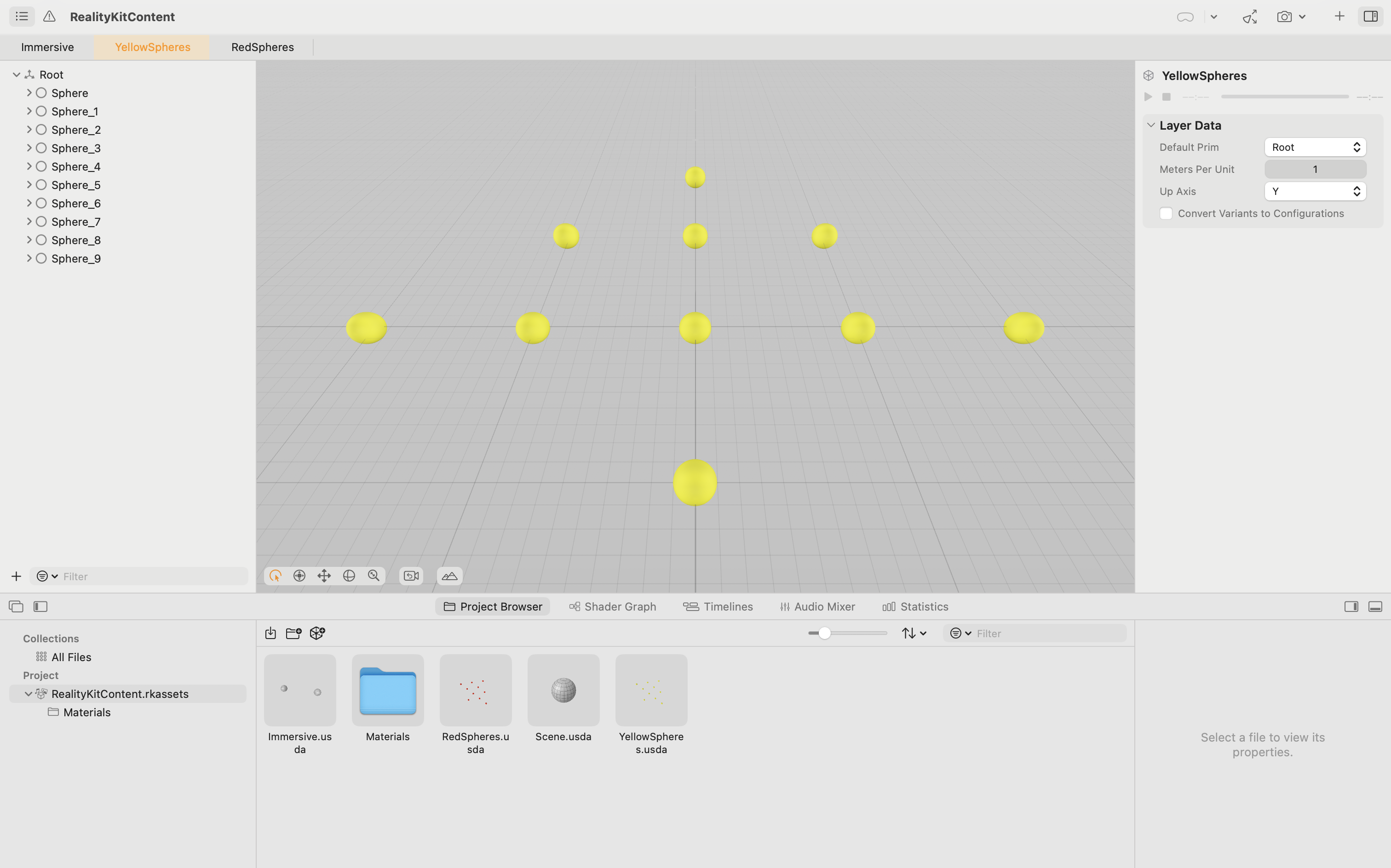Screen dimensions: 1391x868
Task: Click the Meters Per Unit field
Action: [x=1315, y=169]
